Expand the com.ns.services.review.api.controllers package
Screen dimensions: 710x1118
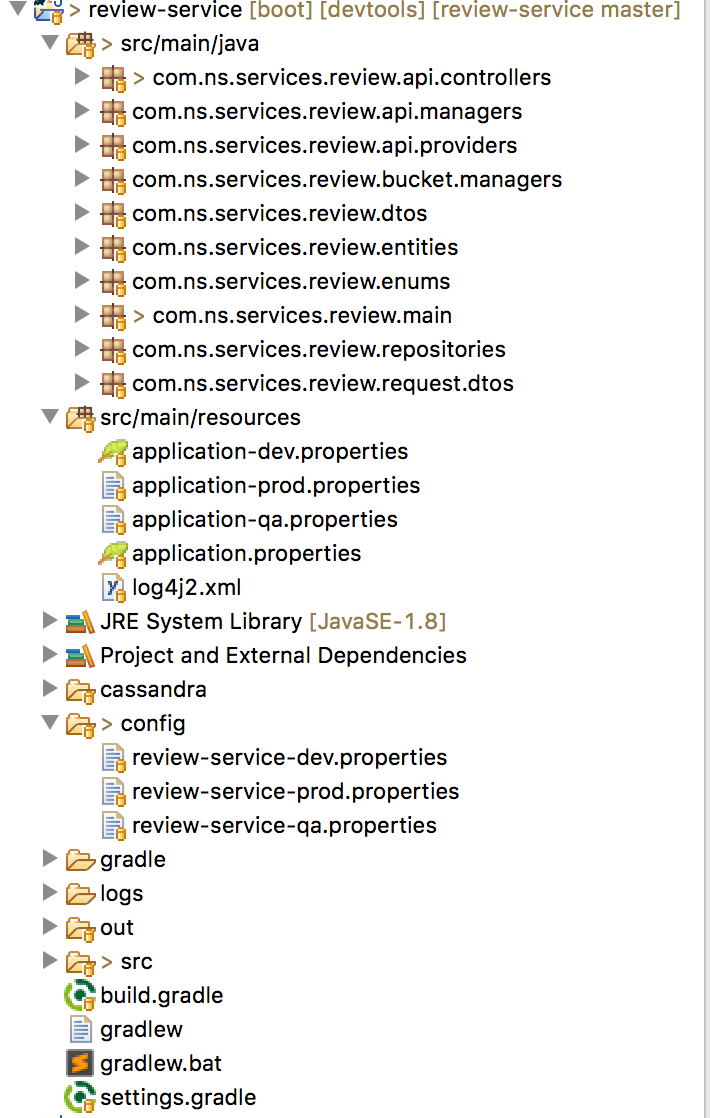point(82,77)
